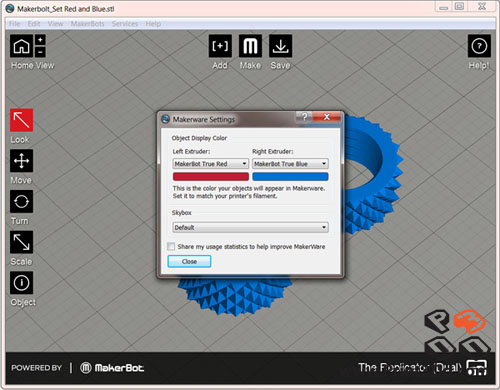Screen dimensions: 500x390
Task: Open the Right Extruder color dropdown
Action: pos(290,164)
